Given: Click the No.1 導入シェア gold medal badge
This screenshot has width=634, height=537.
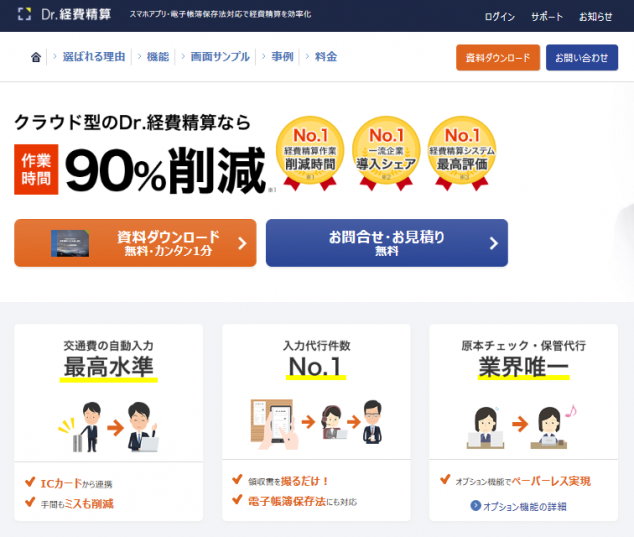Looking at the screenshot, I should [x=386, y=153].
